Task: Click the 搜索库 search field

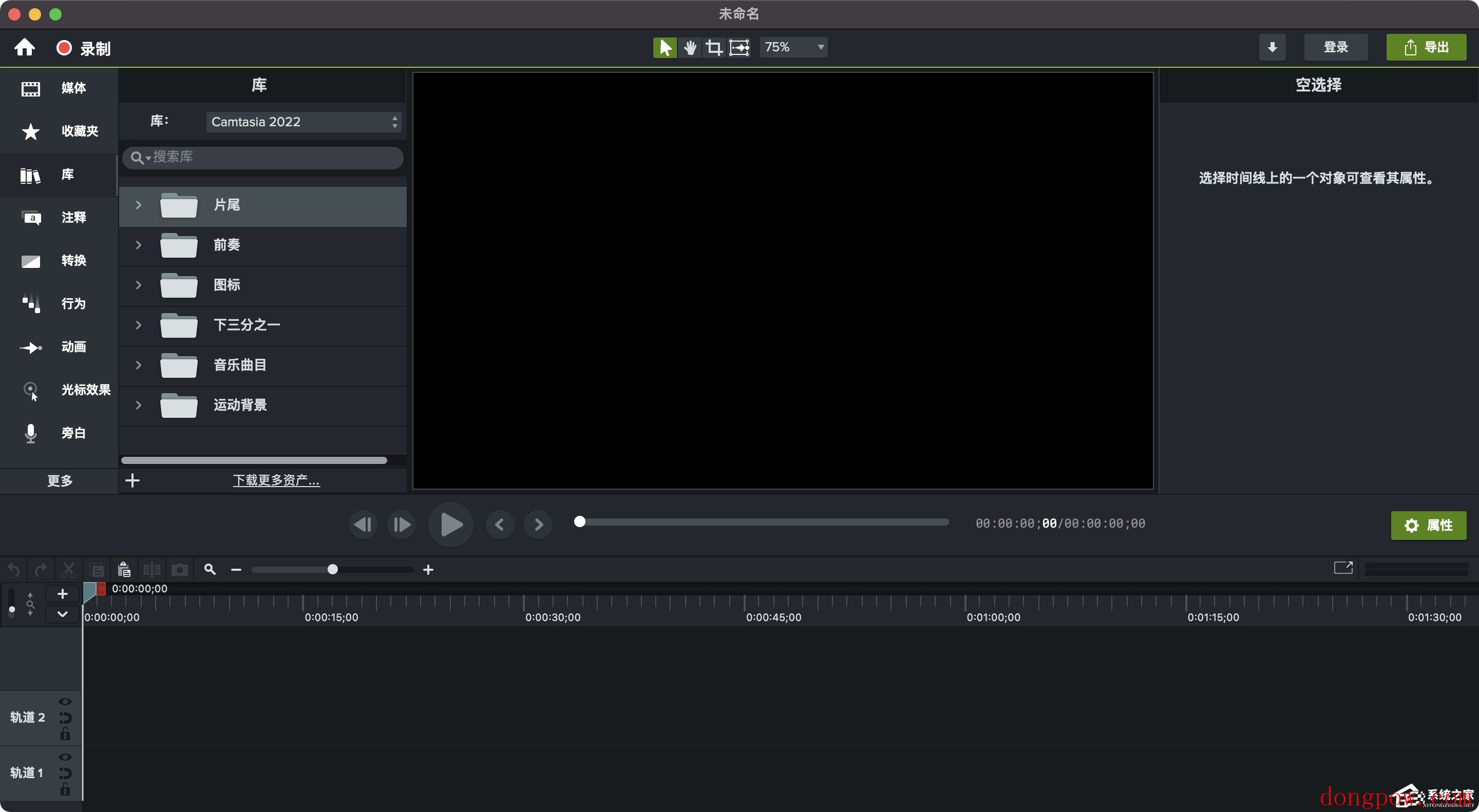Action: pyautogui.click(x=263, y=157)
